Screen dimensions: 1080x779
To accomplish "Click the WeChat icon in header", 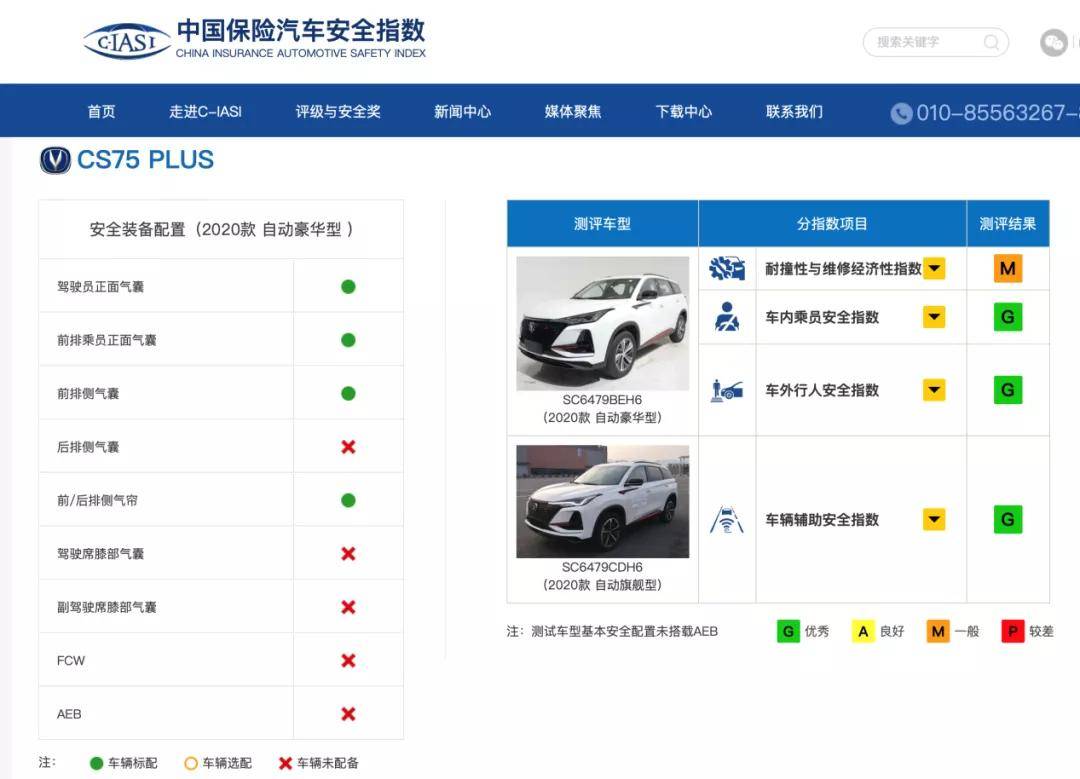I will pos(1053,42).
